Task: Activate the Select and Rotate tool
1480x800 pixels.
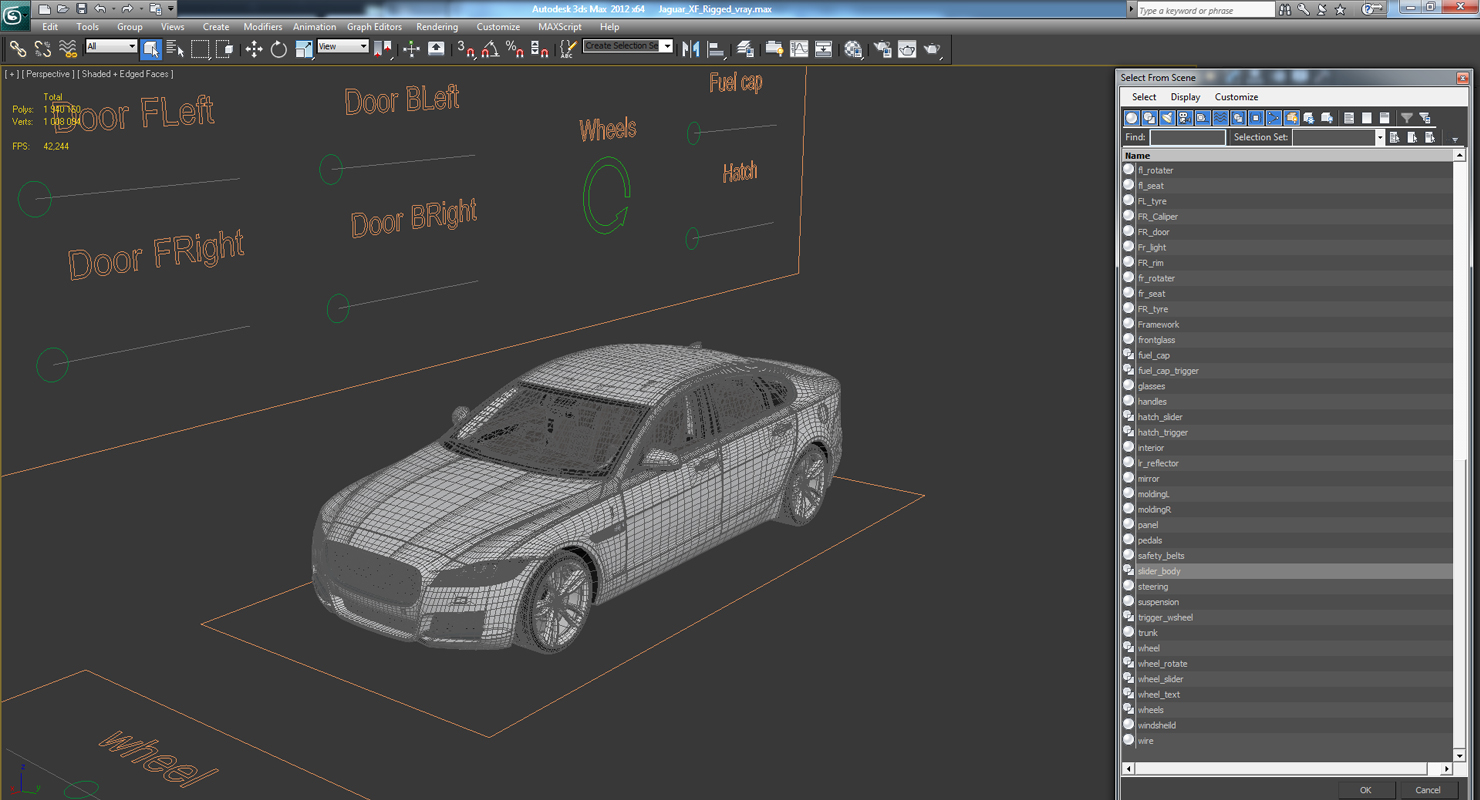Action: coord(279,48)
